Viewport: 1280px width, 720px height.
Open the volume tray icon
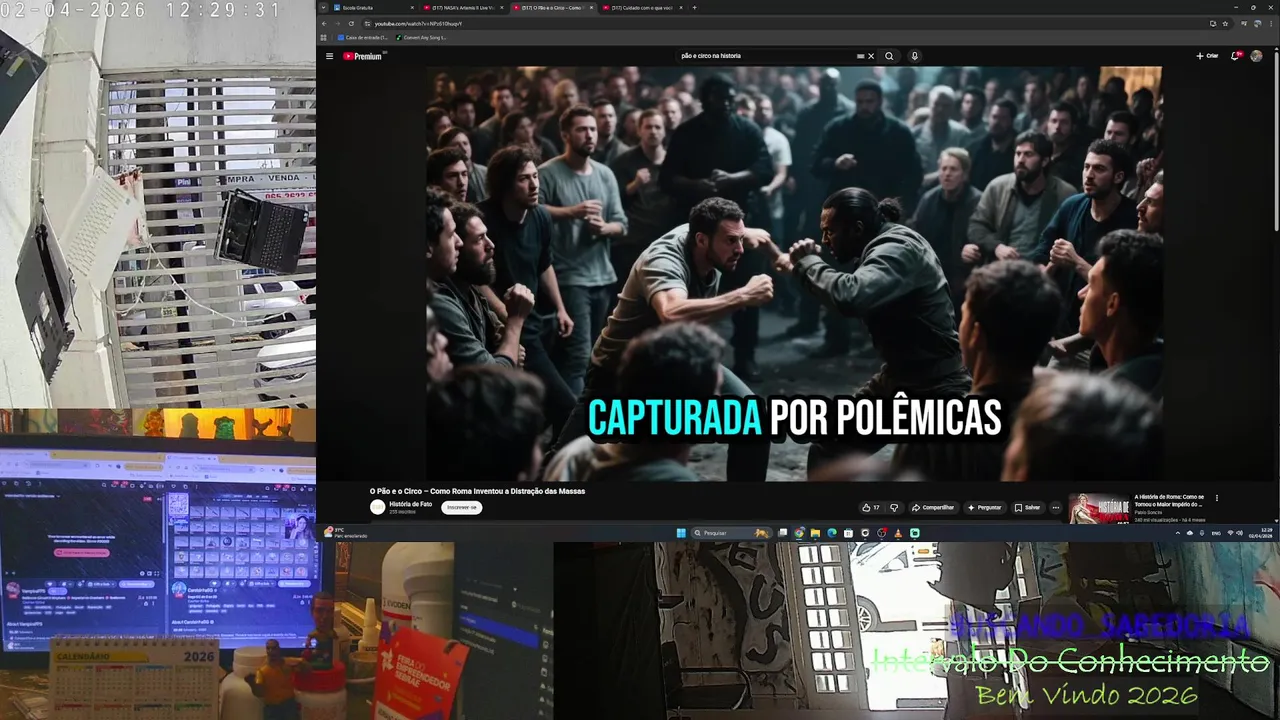1239,533
